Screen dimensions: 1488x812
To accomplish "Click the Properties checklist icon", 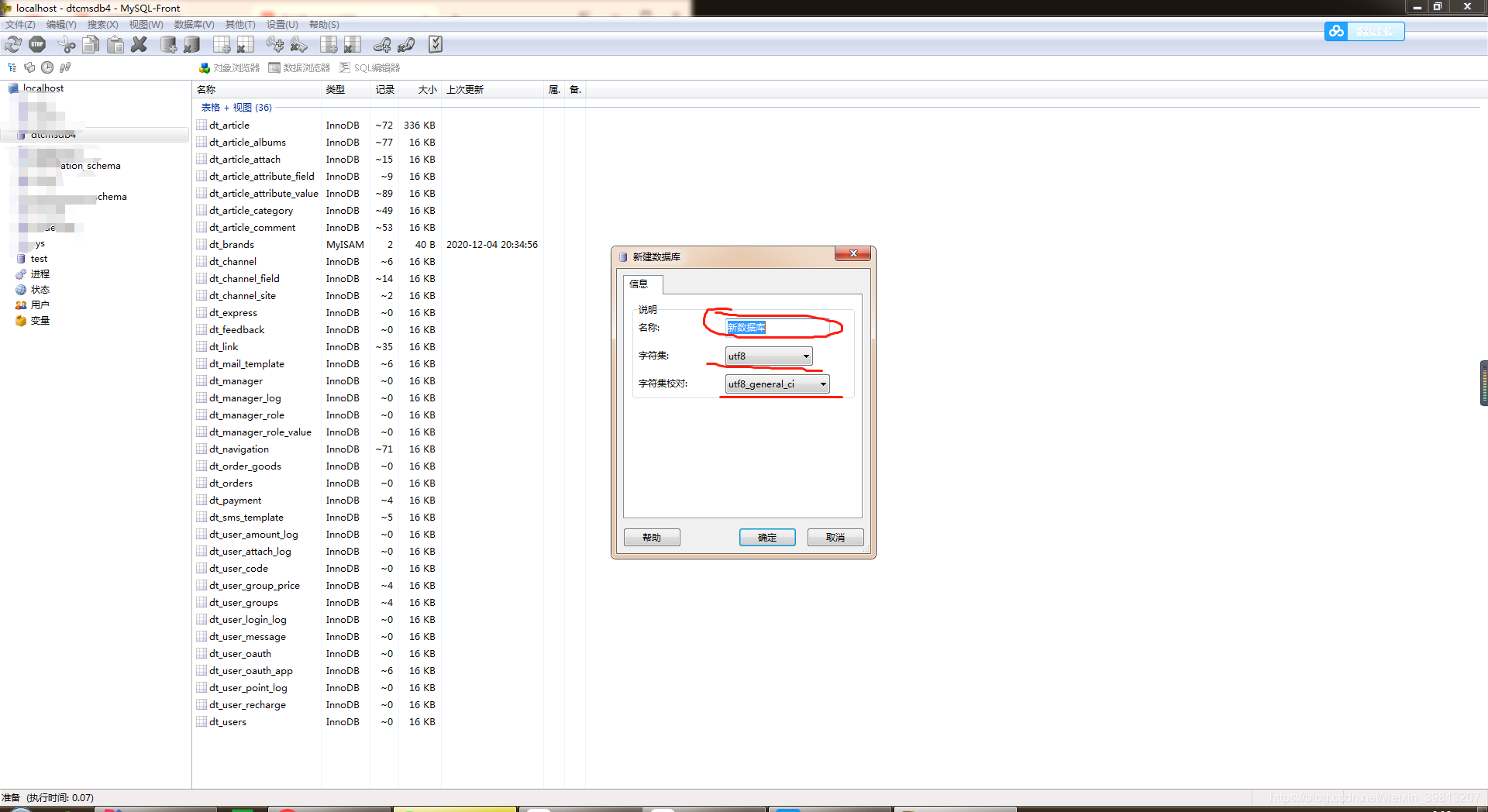I will 436,45.
